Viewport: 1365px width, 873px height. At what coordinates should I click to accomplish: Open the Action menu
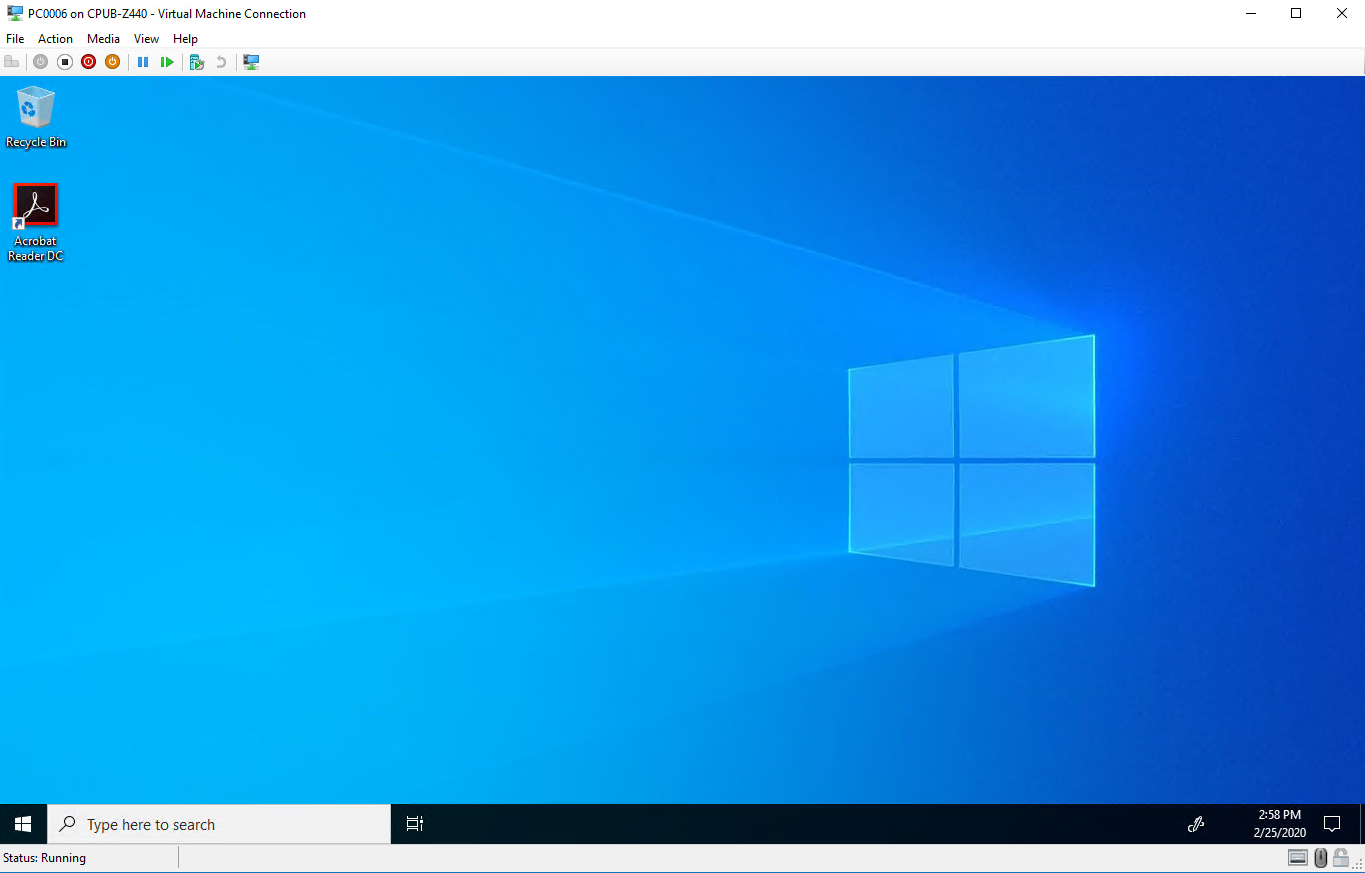click(55, 38)
